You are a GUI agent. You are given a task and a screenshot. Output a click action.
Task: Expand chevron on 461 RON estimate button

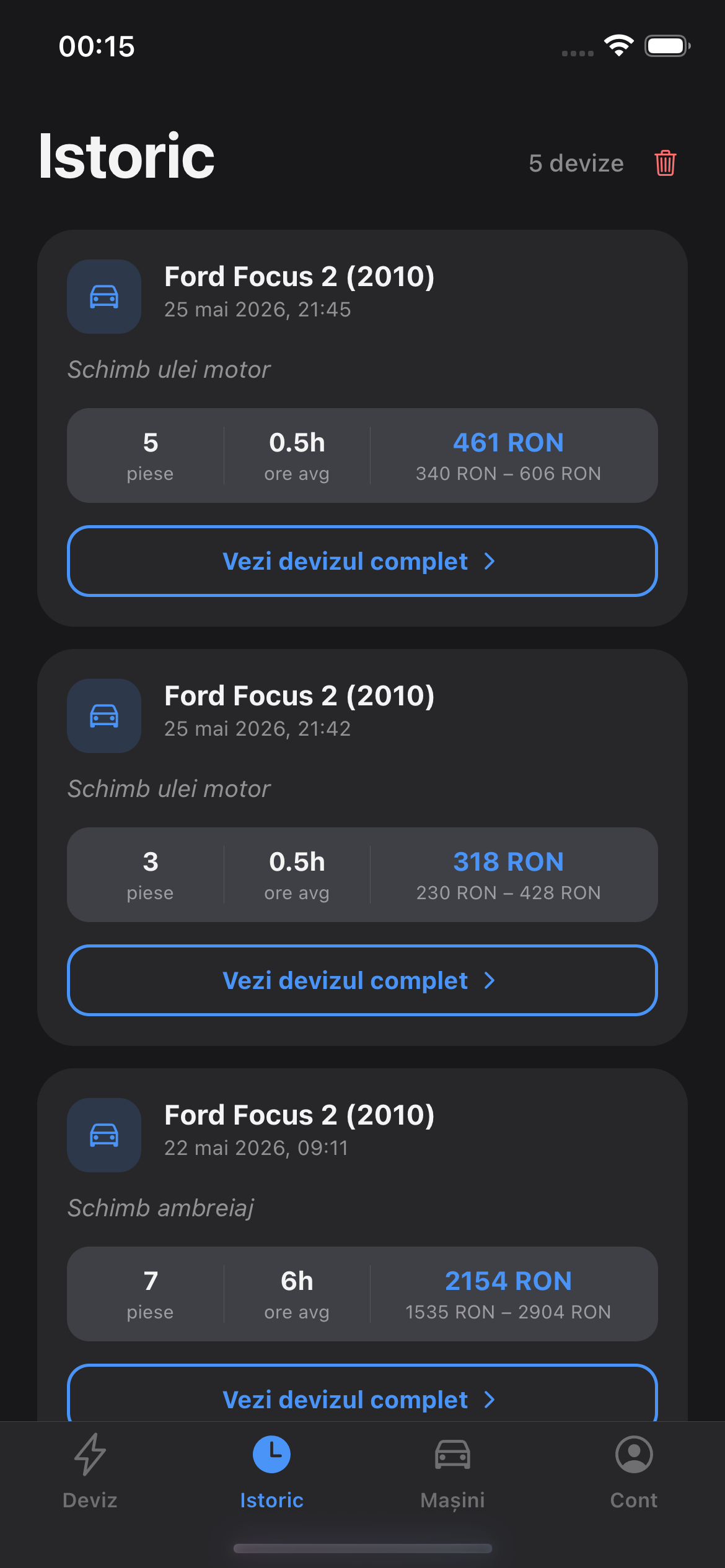(x=490, y=561)
